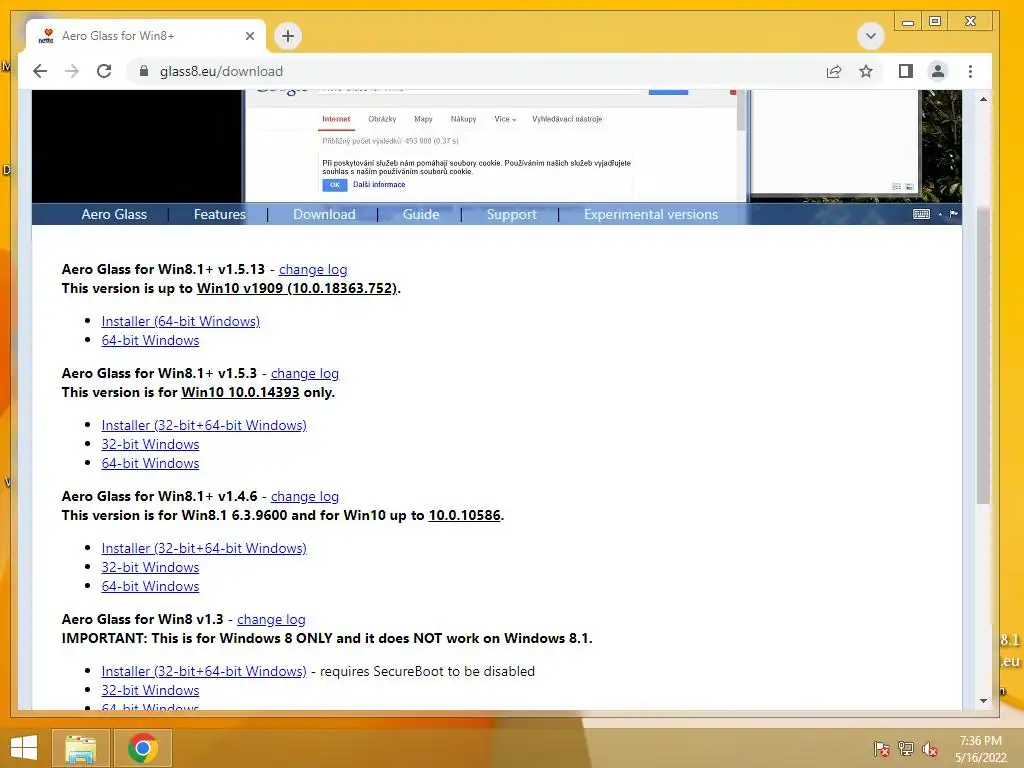Download v1.3 Installer (32-bit+64-bit Windows)
The height and width of the screenshot is (768, 1024).
click(x=204, y=671)
